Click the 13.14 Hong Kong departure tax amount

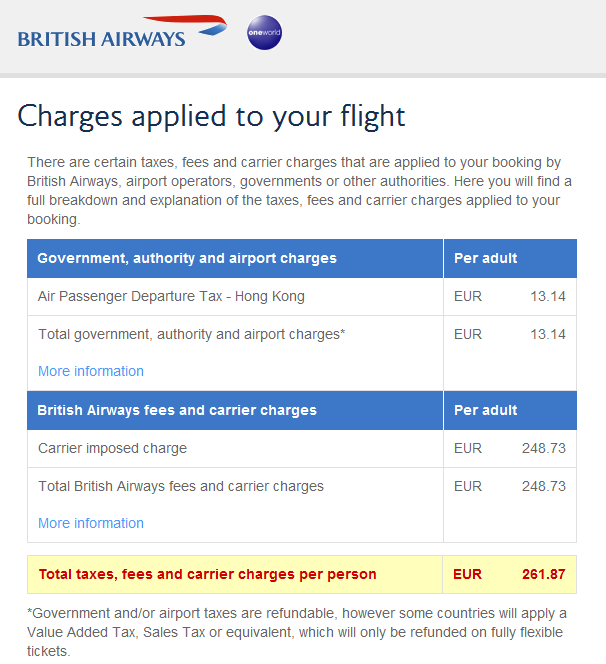pyautogui.click(x=548, y=296)
